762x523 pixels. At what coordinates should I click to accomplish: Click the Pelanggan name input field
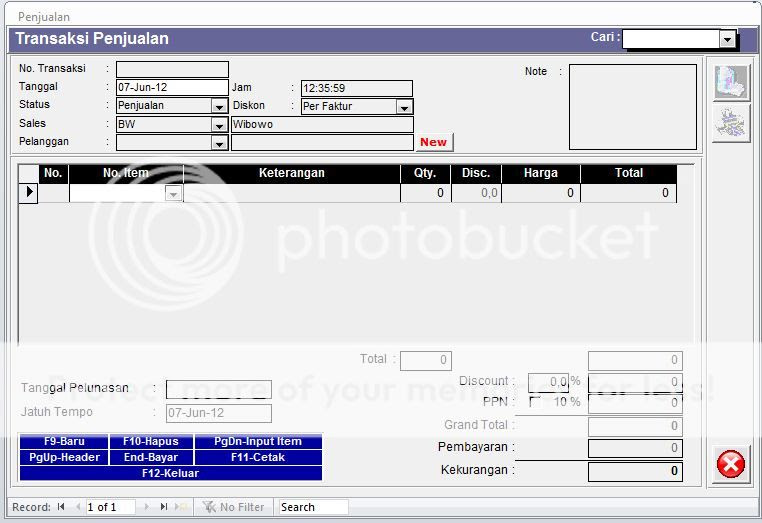pyautogui.click(x=322, y=142)
